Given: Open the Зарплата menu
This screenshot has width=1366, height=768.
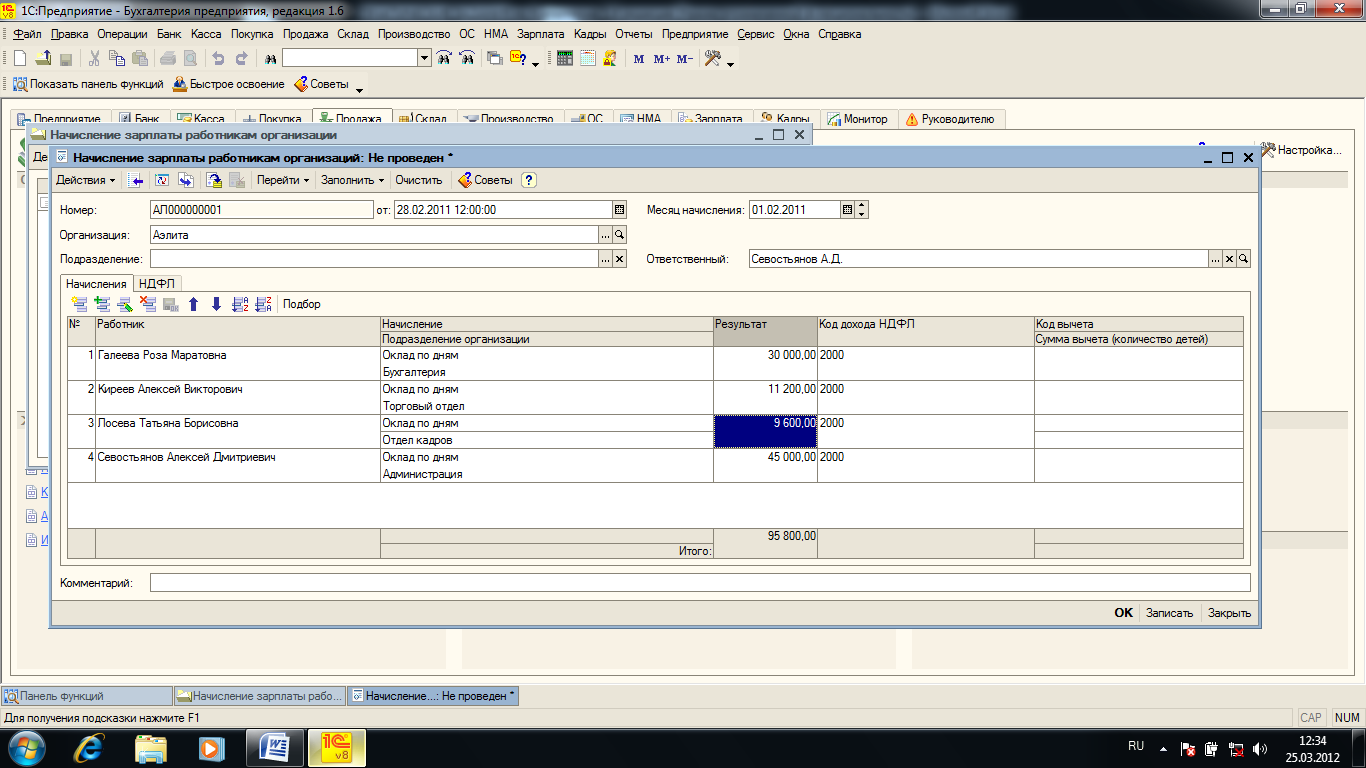Looking at the screenshot, I should [x=540, y=34].
